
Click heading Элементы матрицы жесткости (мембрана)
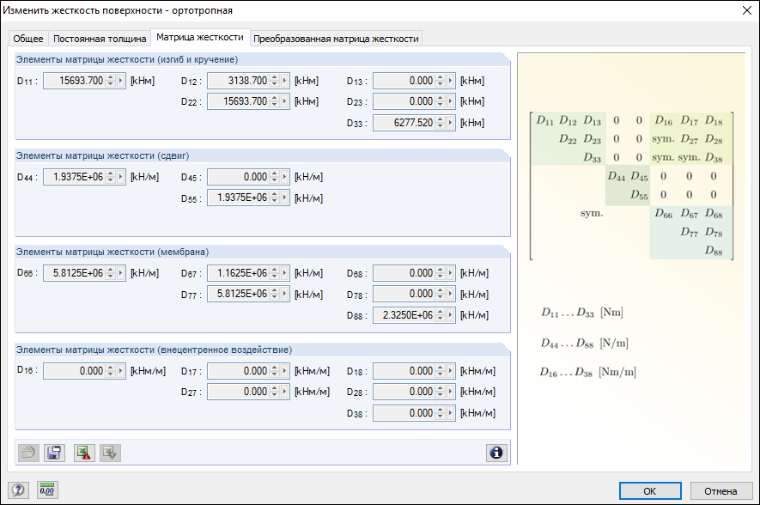pyautogui.click(x=112, y=252)
